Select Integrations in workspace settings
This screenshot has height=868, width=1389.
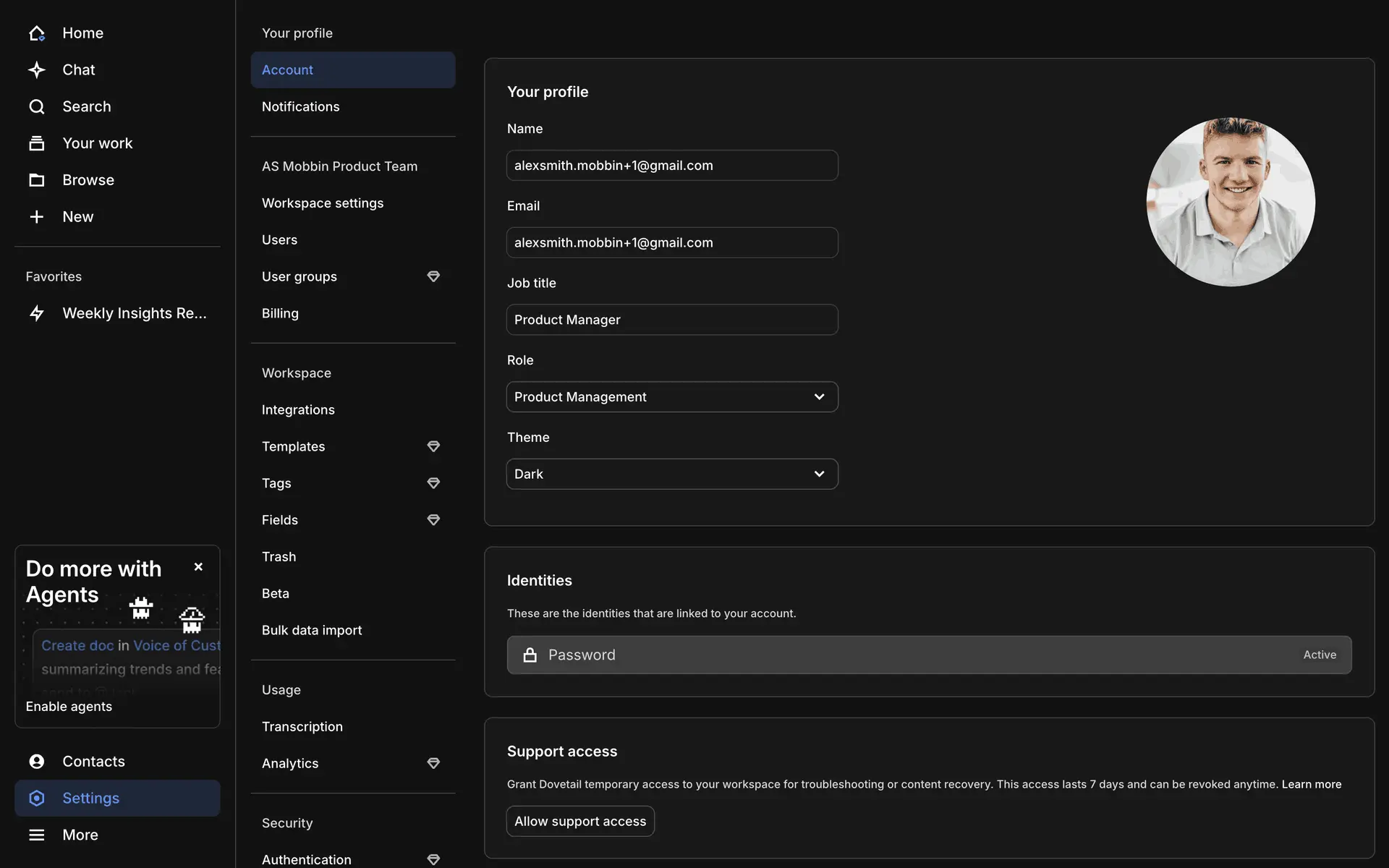(298, 410)
